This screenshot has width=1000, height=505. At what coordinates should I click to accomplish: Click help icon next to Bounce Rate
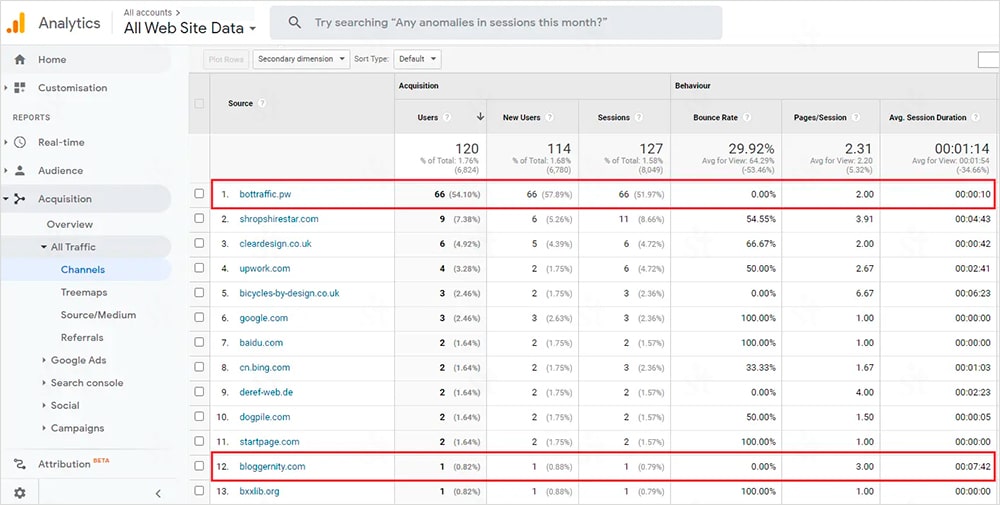click(x=747, y=117)
